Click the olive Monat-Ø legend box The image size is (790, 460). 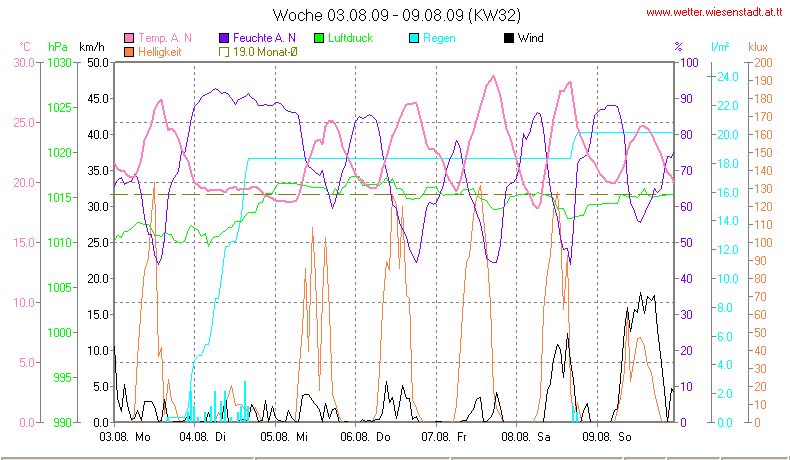(x=224, y=52)
